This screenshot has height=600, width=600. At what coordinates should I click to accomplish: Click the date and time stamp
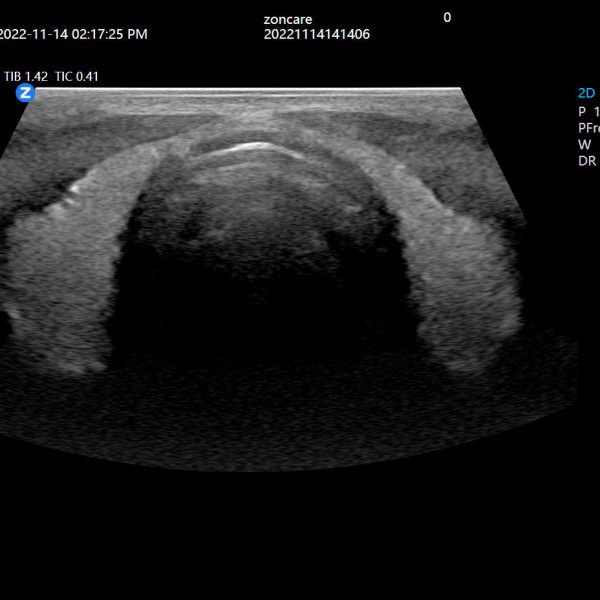[x=72, y=34]
